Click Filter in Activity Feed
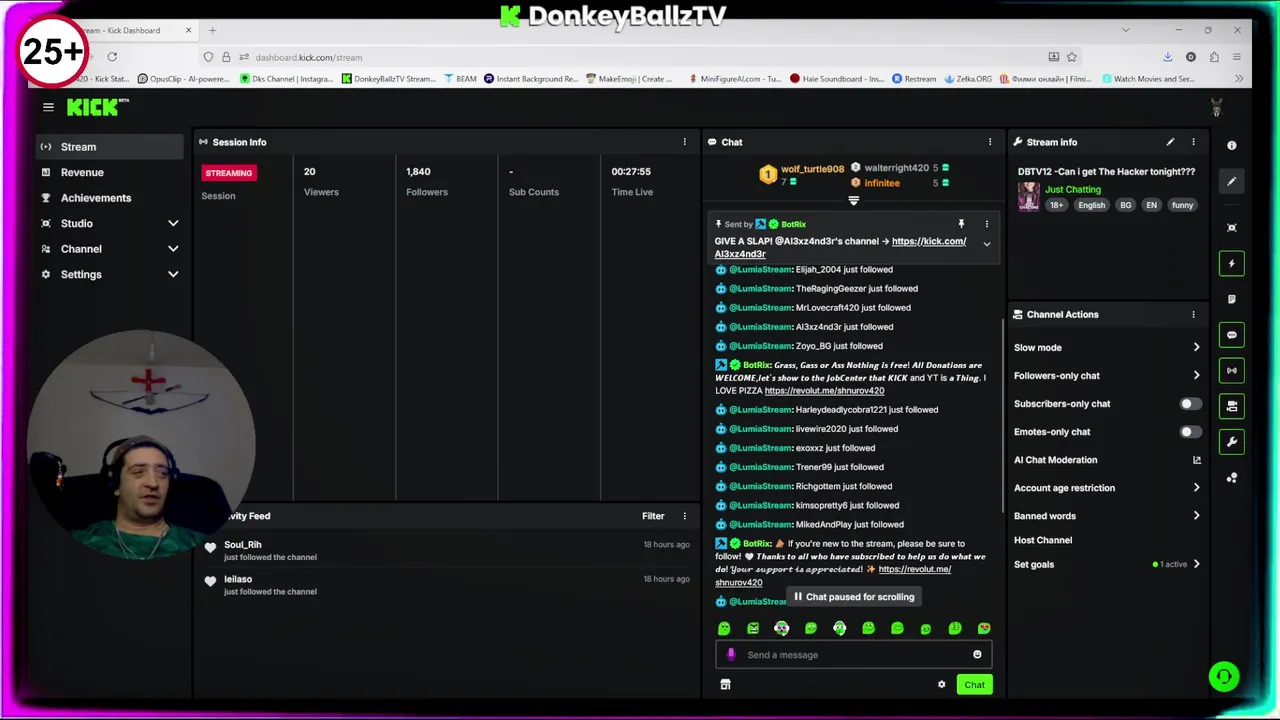1280x720 pixels. pyautogui.click(x=653, y=516)
